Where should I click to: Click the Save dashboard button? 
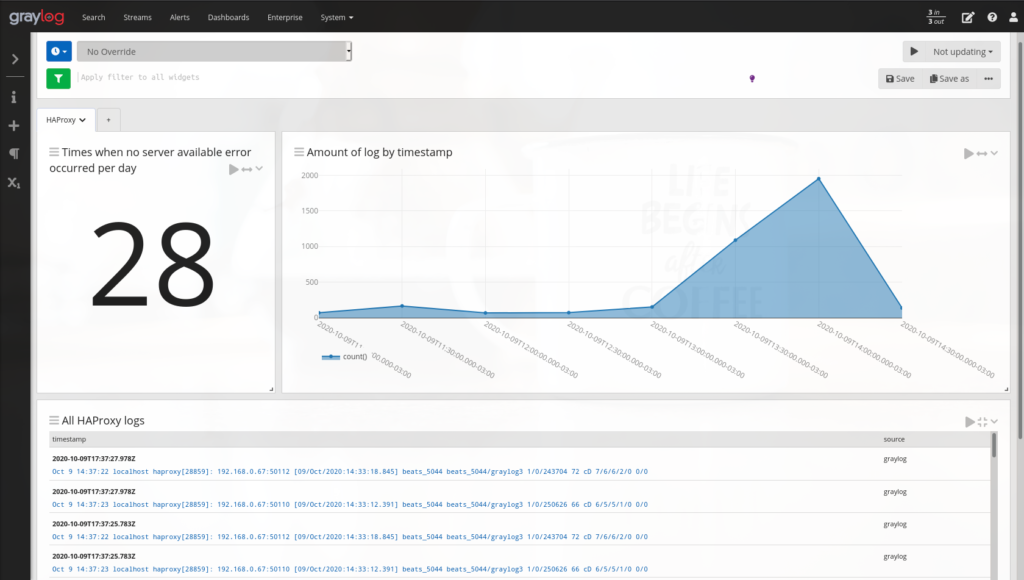900,78
